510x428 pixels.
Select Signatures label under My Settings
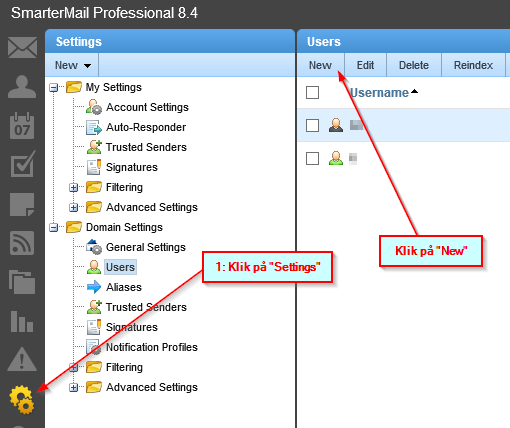click(x=132, y=167)
